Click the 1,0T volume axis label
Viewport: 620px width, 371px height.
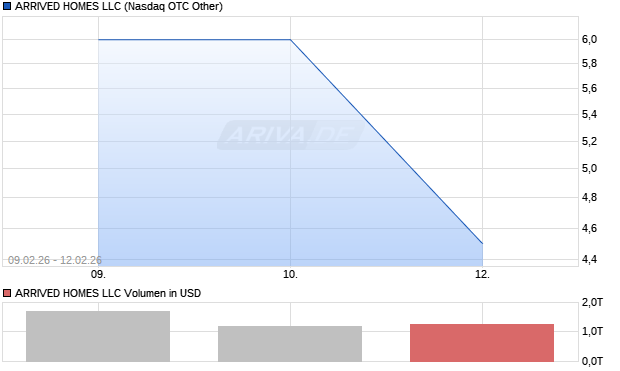(x=592, y=331)
